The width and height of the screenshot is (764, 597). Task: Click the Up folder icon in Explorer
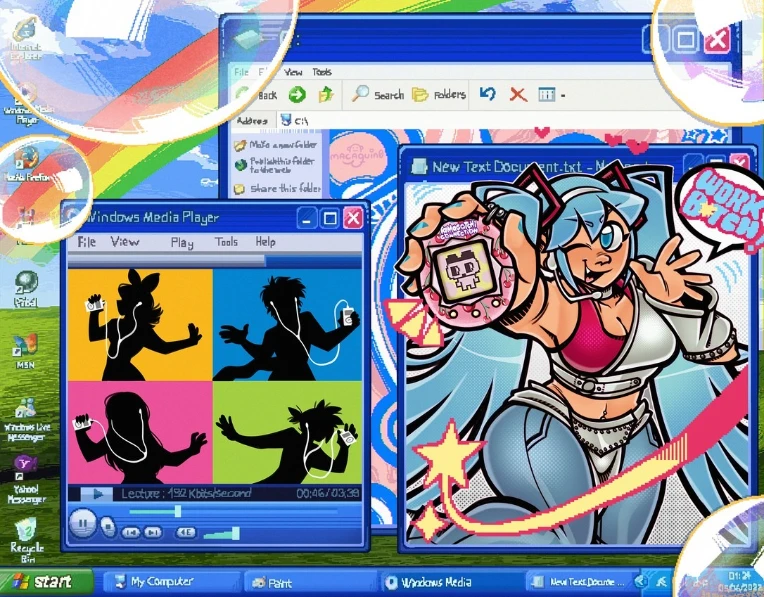326,94
